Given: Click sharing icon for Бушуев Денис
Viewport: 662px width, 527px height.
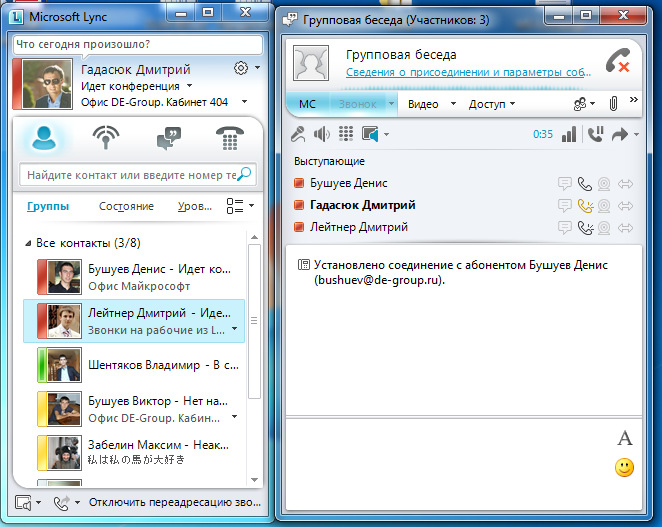Looking at the screenshot, I should point(625,184).
